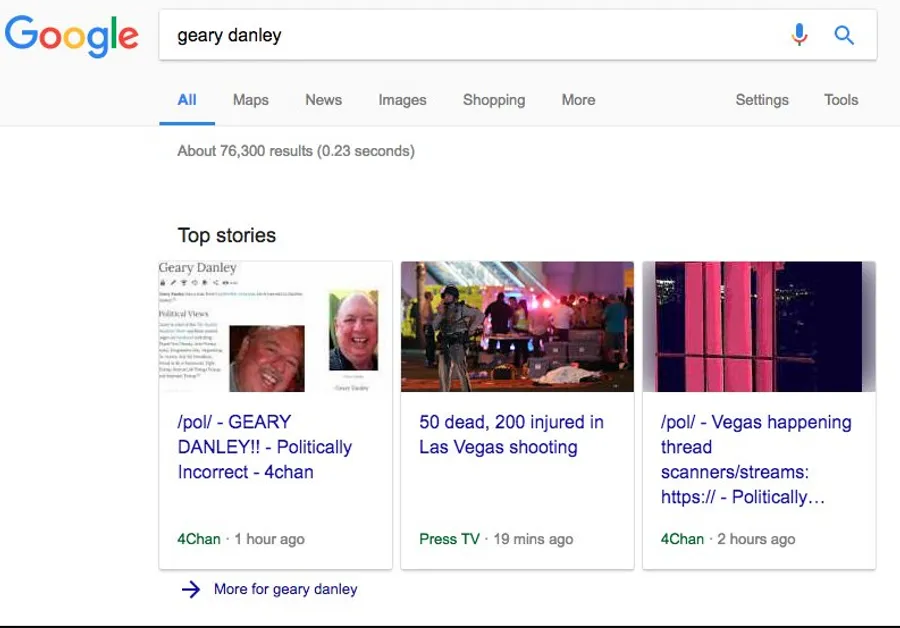The width and height of the screenshot is (900, 628).
Task: Click the Google logo
Action: pyautogui.click(x=72, y=36)
